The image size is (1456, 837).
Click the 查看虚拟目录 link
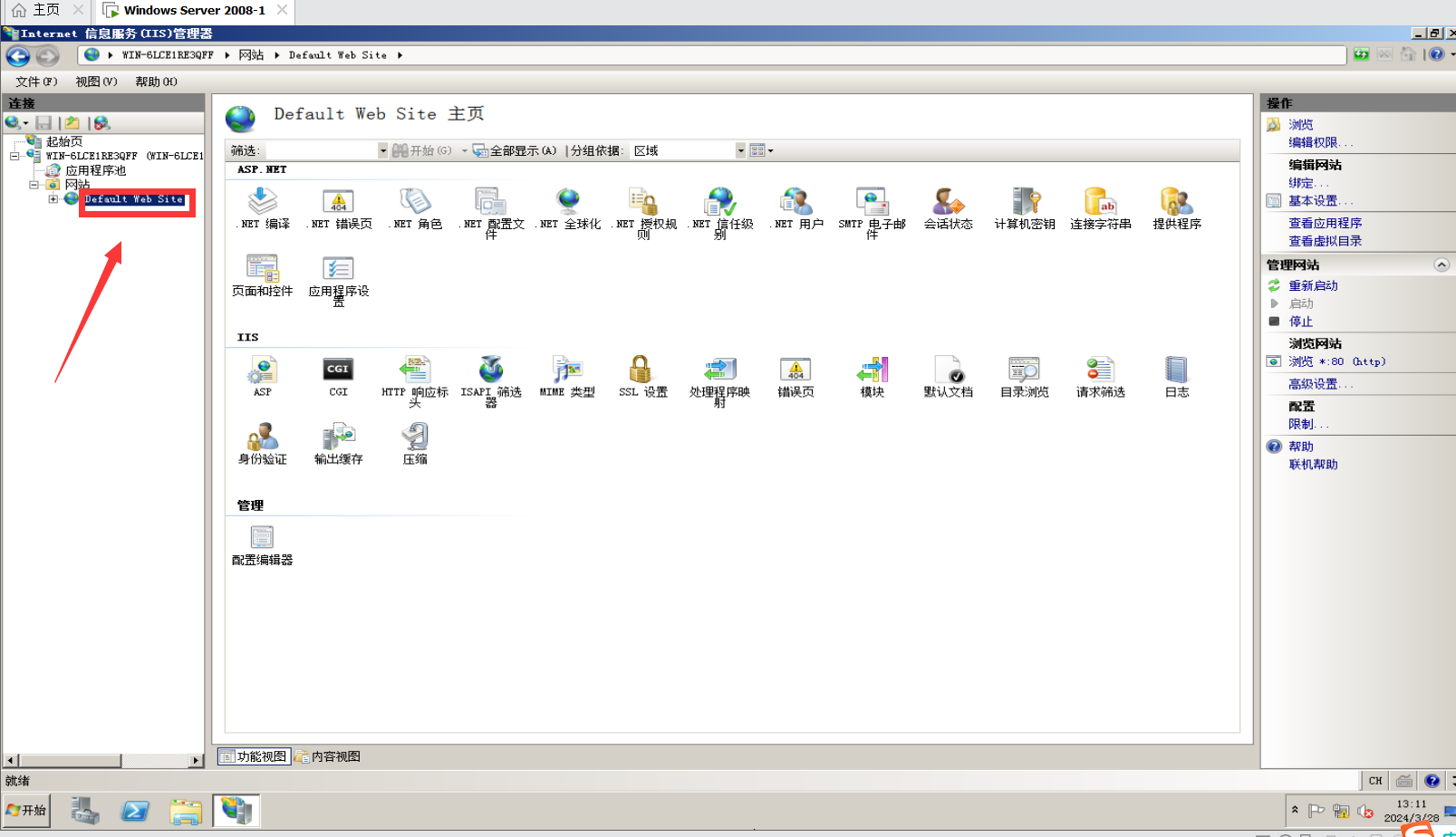[x=1325, y=241]
